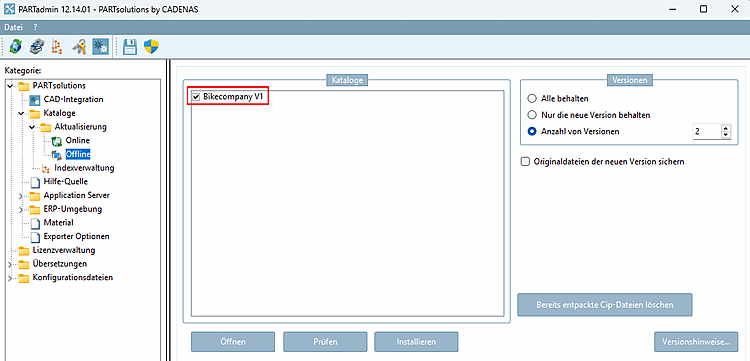This screenshot has height=361, width=750.
Task: Click the Indexverwaltung node icon
Action: [46, 168]
